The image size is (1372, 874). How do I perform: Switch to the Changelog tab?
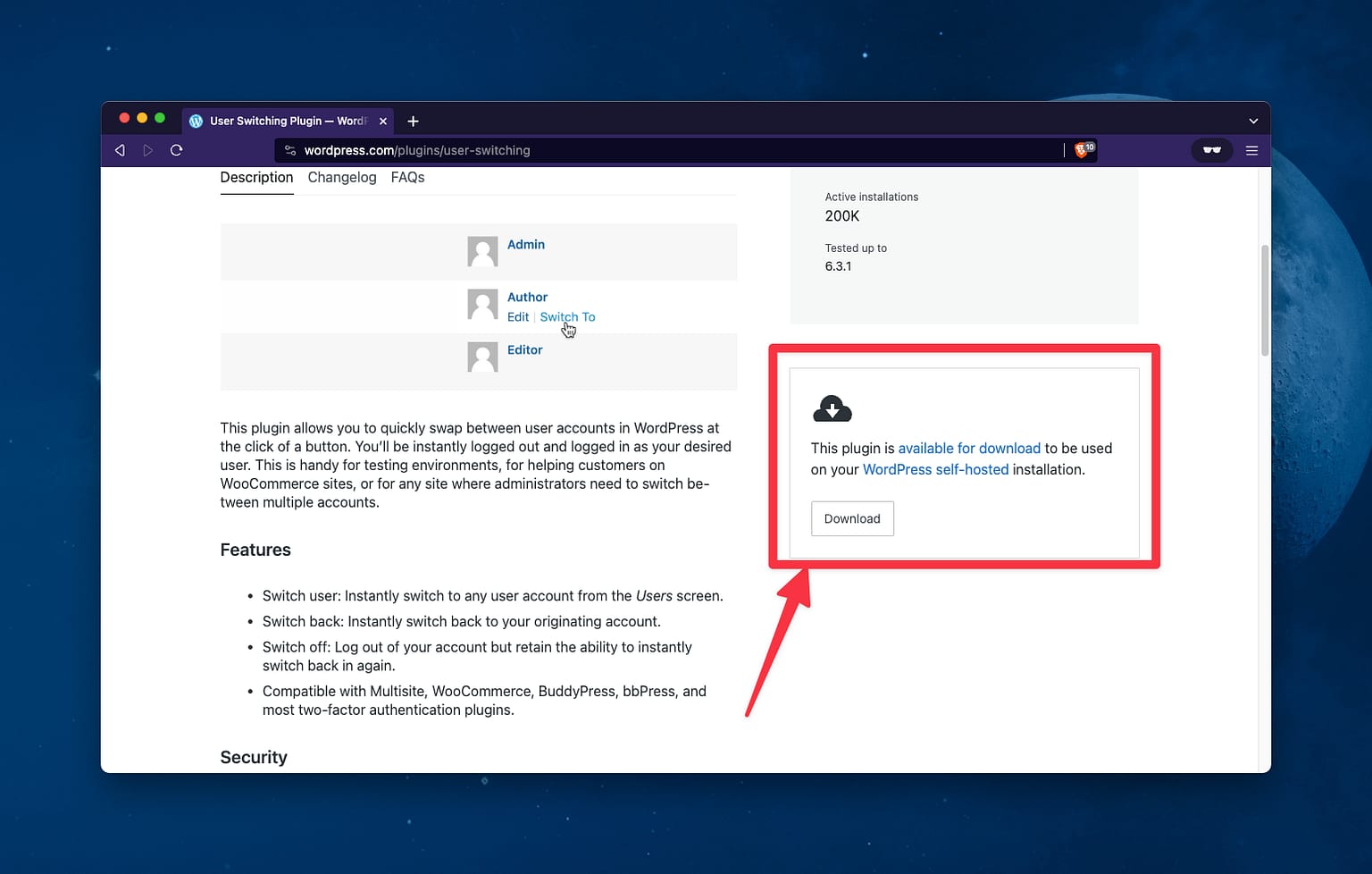(342, 178)
